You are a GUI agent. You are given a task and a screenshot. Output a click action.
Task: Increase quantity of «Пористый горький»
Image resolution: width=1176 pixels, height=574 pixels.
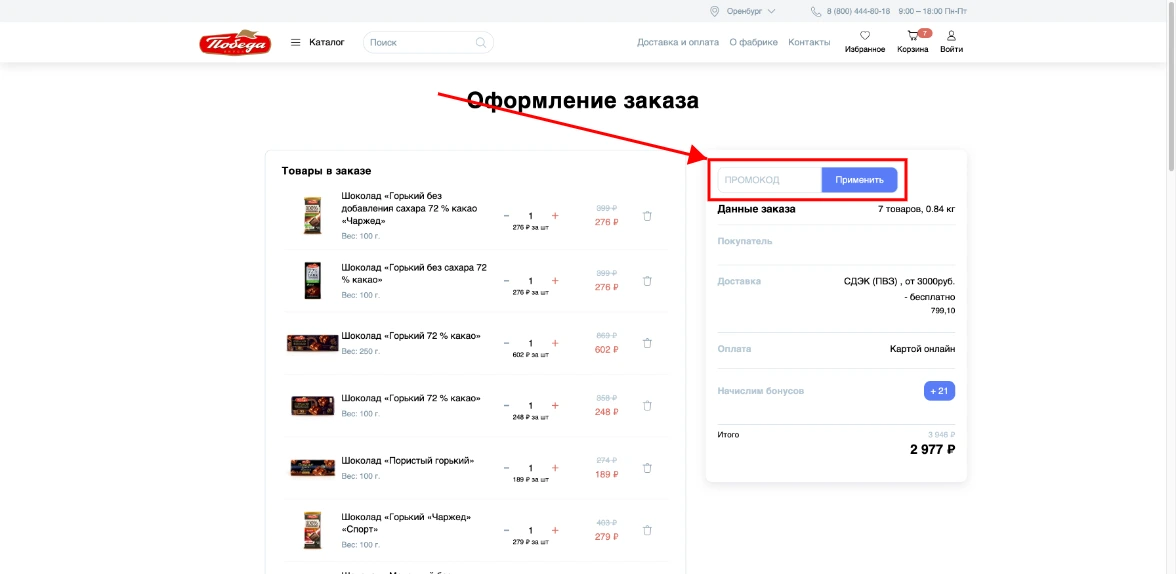pyautogui.click(x=555, y=468)
